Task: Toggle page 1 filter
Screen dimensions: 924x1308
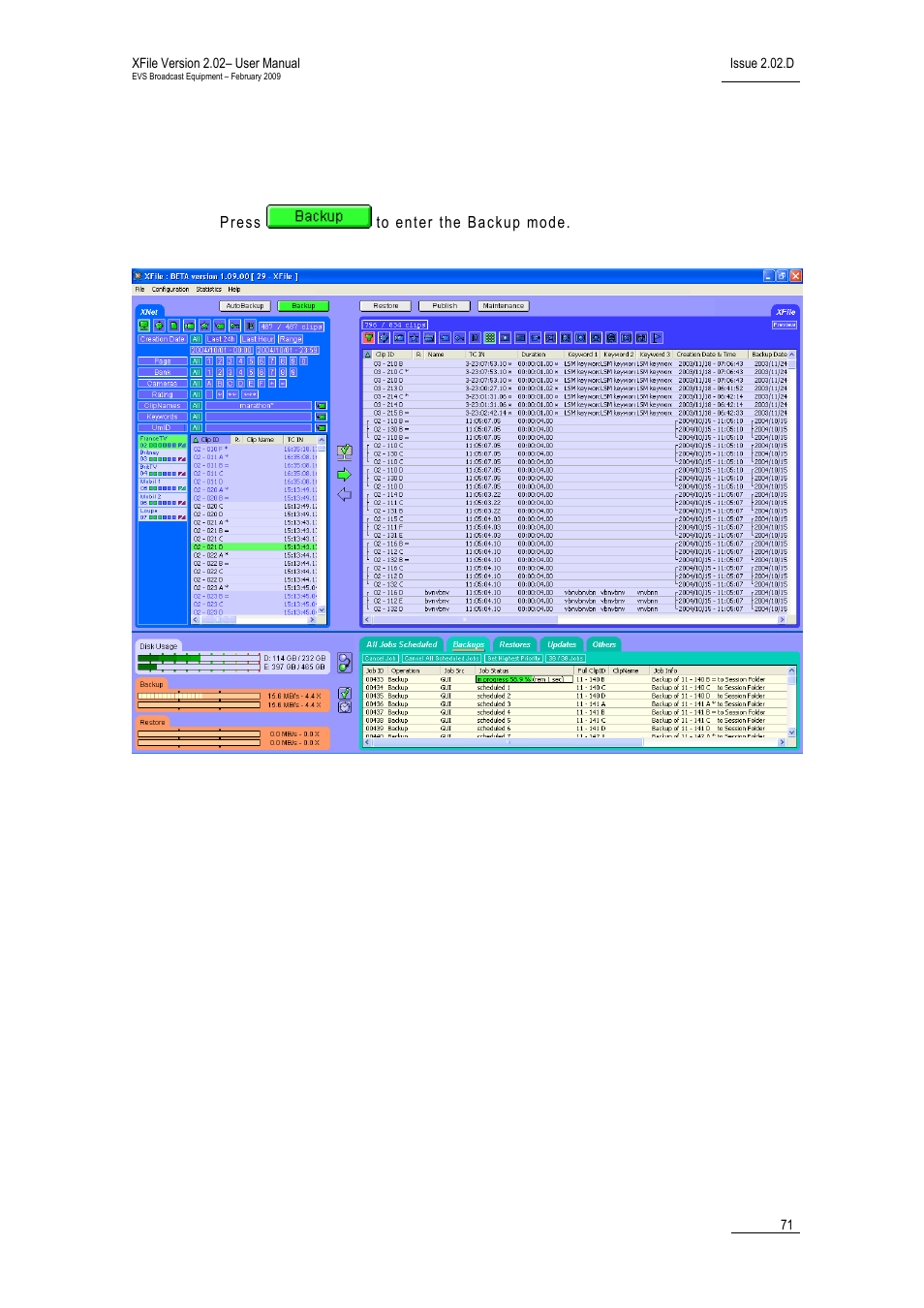Action: [209, 361]
